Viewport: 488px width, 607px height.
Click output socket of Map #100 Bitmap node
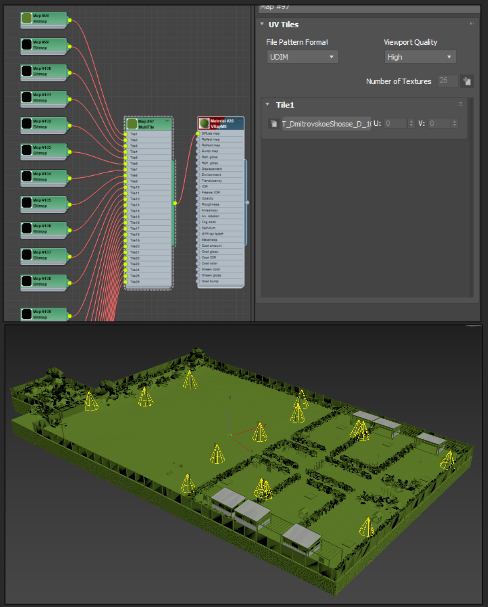click(70, 73)
